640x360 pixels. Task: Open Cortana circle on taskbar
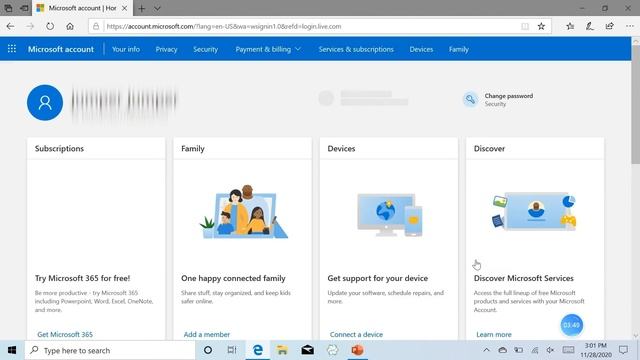(x=208, y=350)
